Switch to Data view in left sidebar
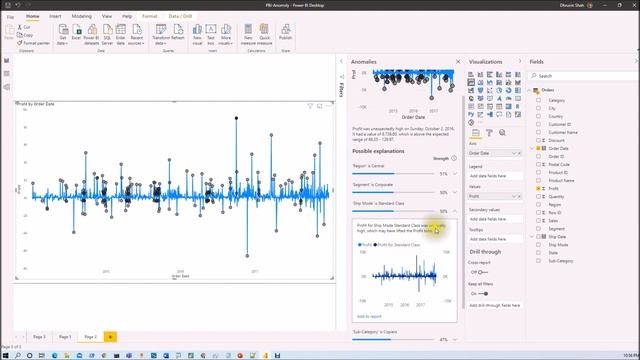This screenshot has width=640, height=360. [7, 73]
